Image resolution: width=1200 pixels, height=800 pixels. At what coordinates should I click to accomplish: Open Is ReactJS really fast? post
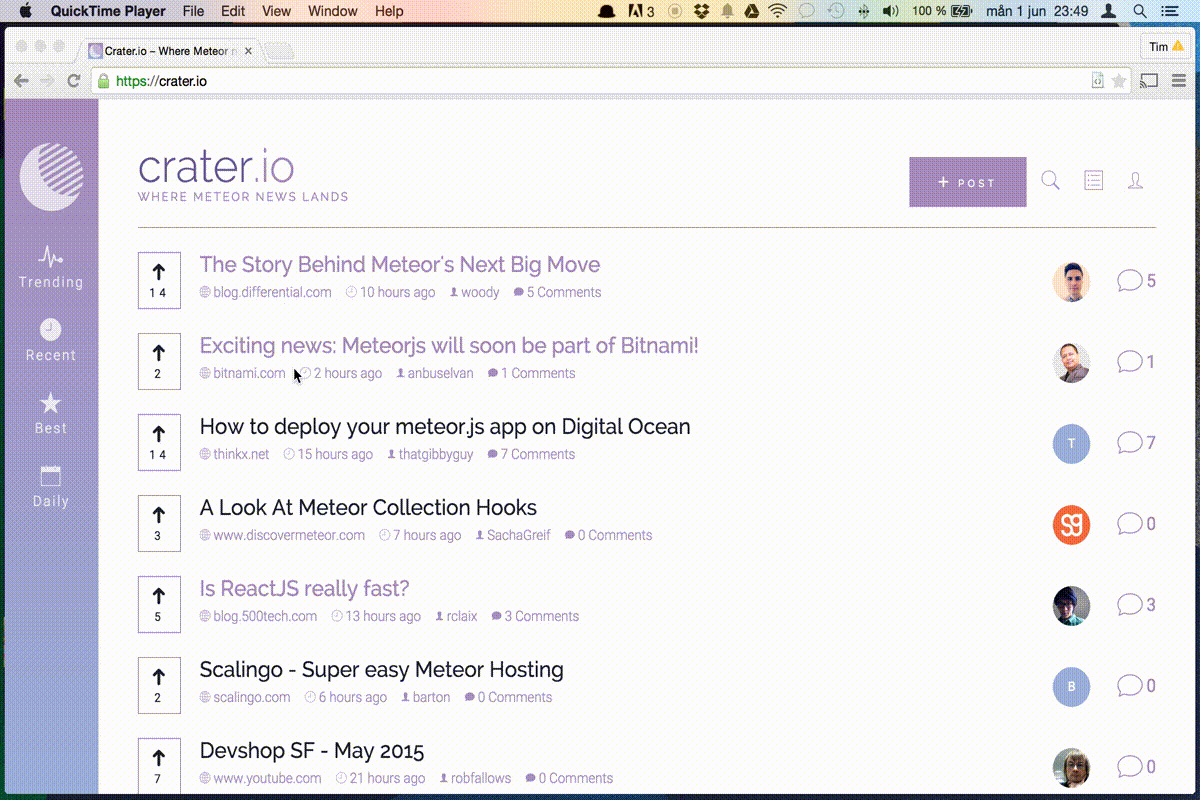coord(304,589)
